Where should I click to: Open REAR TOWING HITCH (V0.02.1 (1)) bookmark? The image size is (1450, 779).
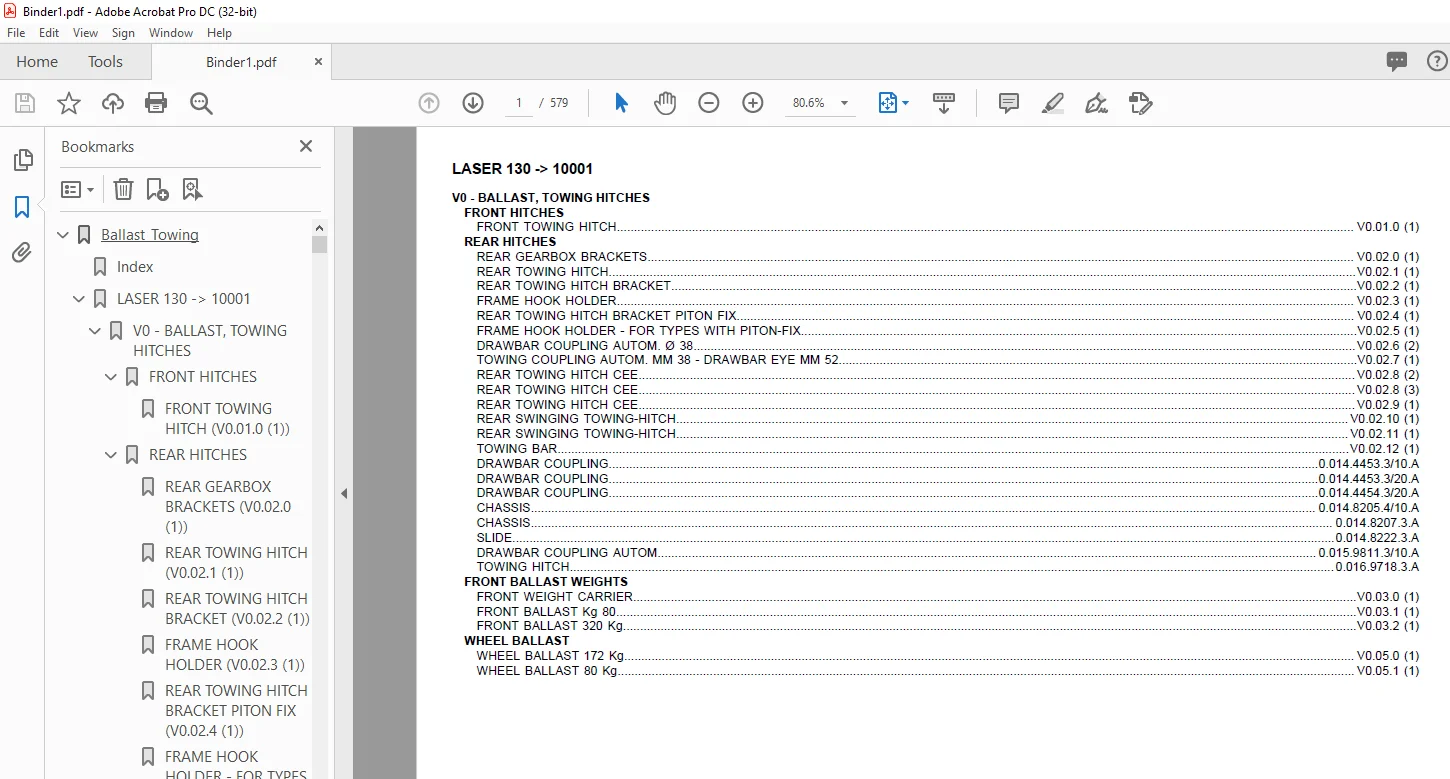coord(236,563)
